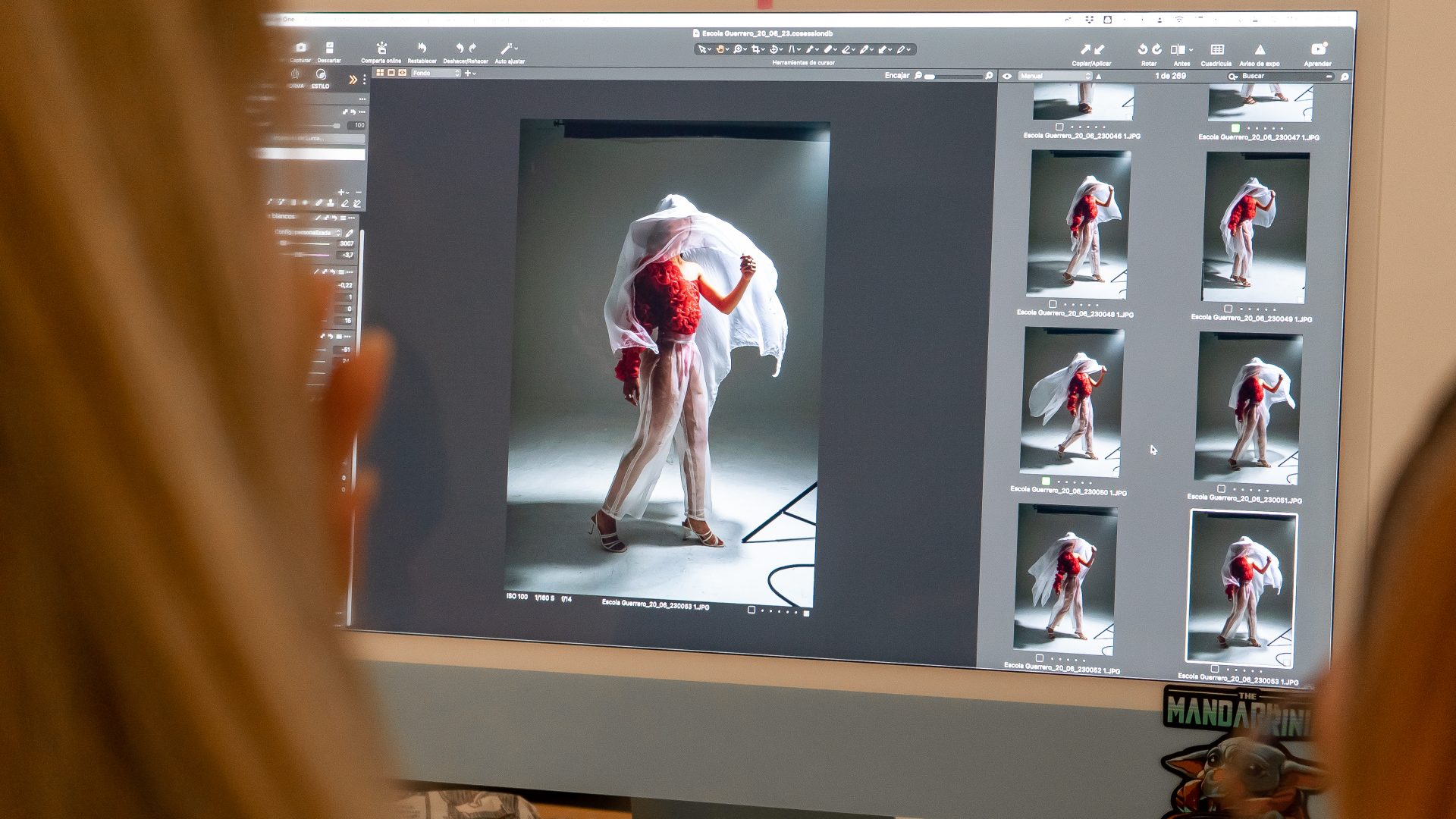Expand more tool tabs double chevron
1456x819 pixels.
pos(353,80)
